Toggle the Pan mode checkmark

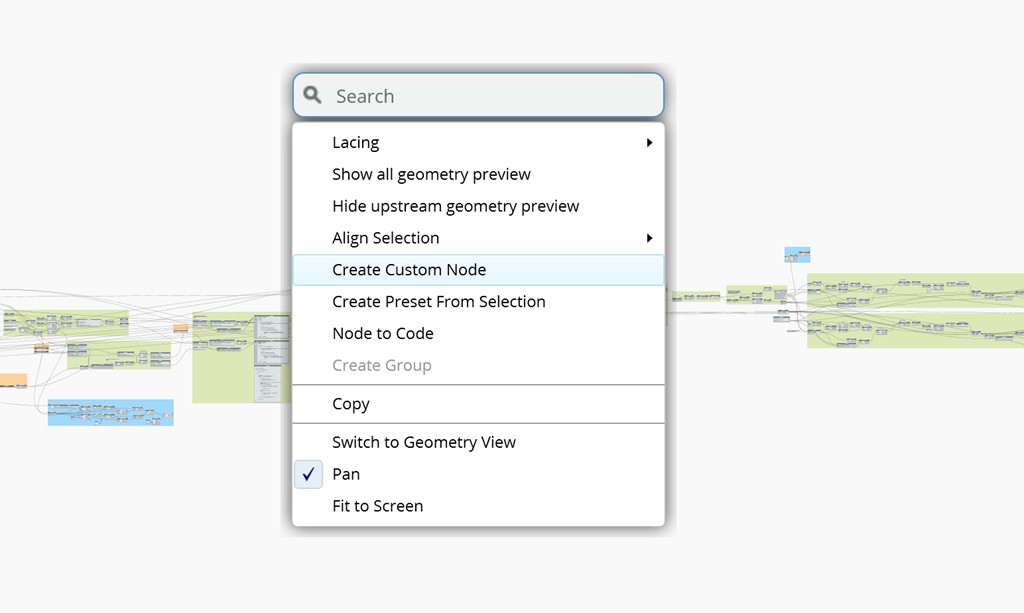309,474
